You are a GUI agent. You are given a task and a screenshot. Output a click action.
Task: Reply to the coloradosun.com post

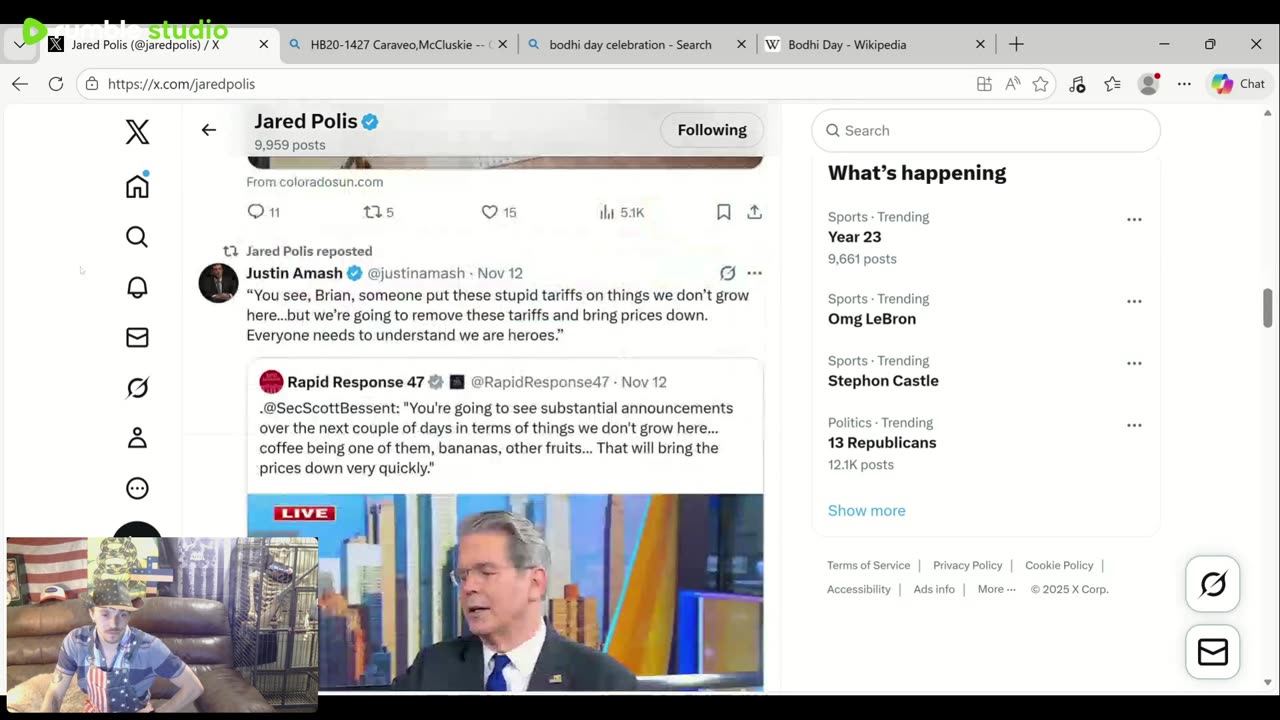(x=264, y=212)
